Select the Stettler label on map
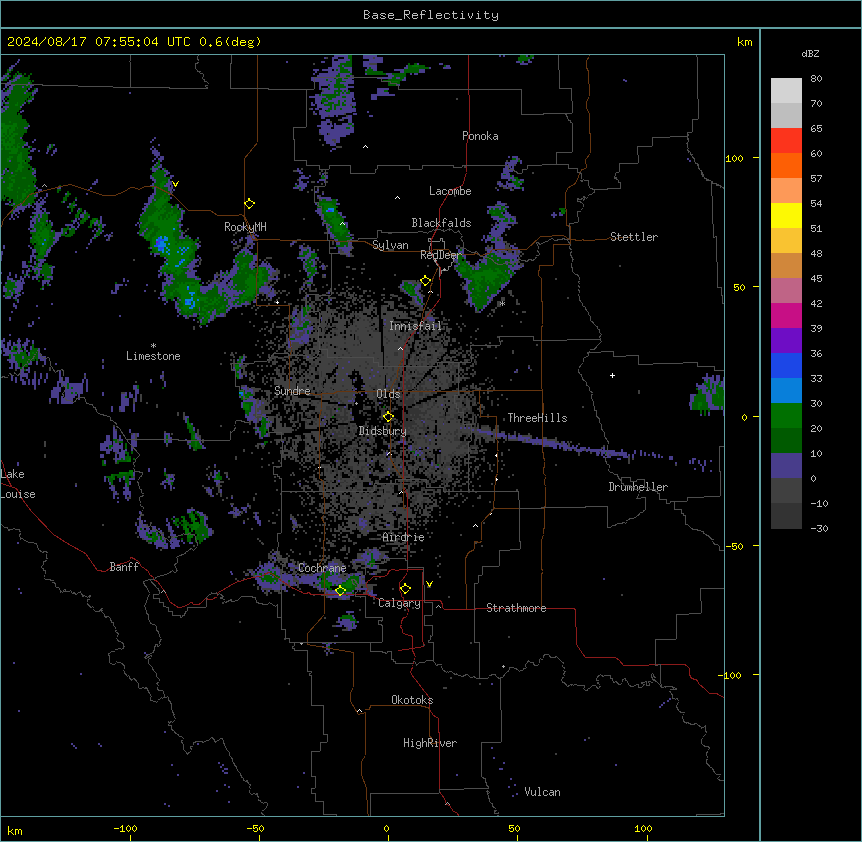Screen dimensions: 862x842 pos(634,237)
